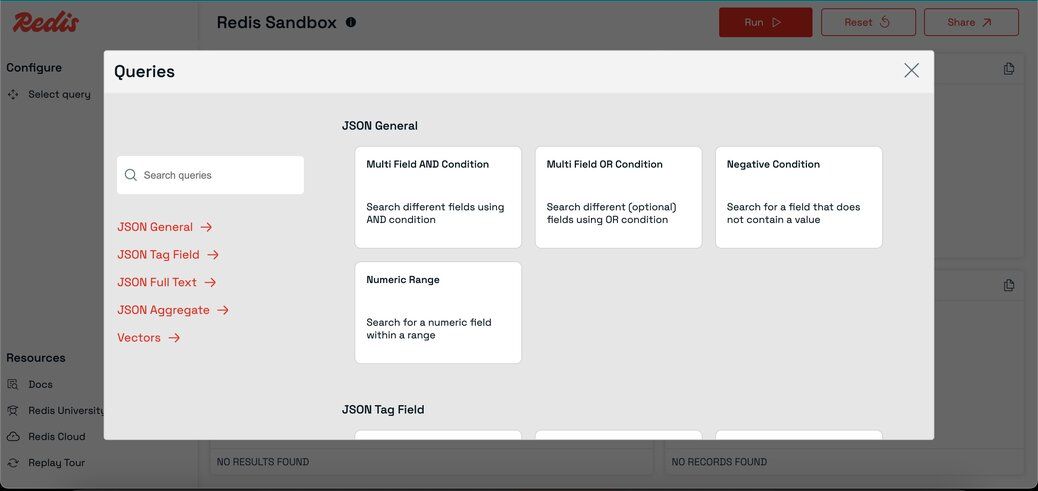Click the Redis University icon
This screenshot has height=491, width=1038.
(x=13, y=410)
